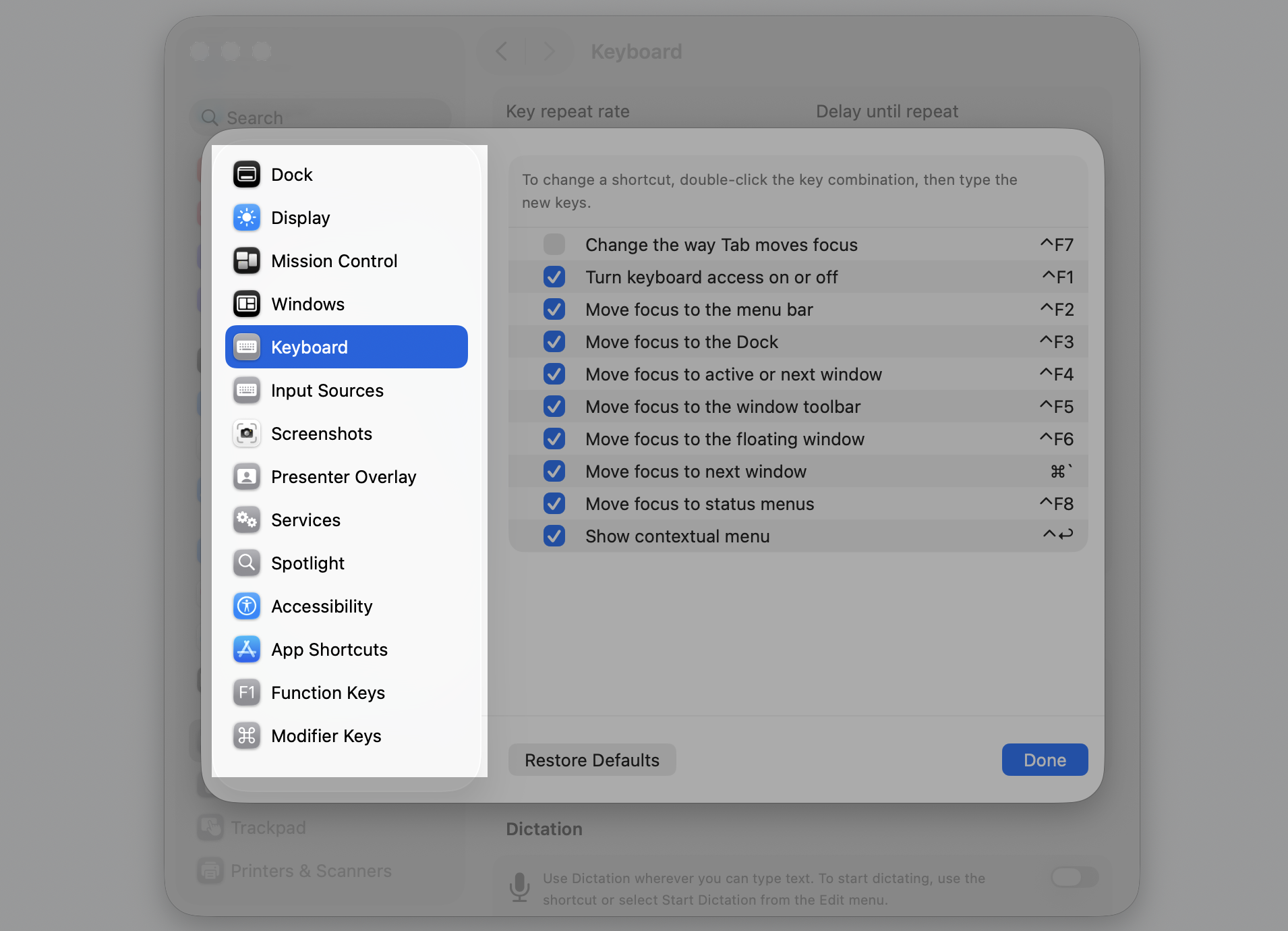Click the Presenter Overlay person icon
Screen dimensions: 1288x931
tap(247, 477)
